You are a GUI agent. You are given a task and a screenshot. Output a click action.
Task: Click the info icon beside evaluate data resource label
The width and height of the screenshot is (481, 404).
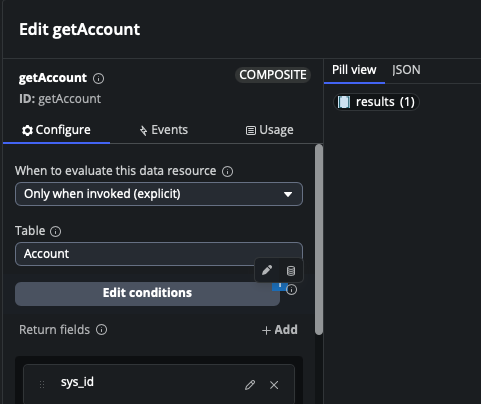(228, 172)
